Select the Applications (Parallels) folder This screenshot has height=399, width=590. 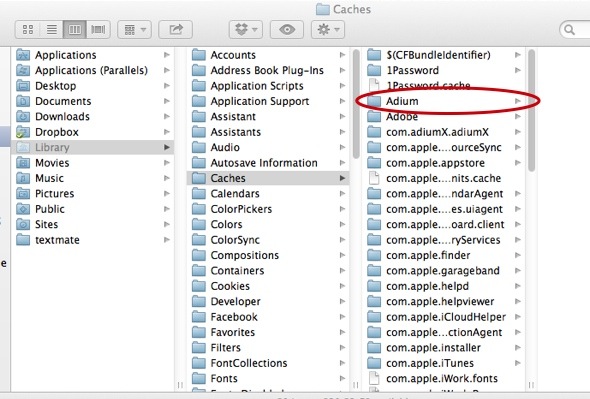coord(91,70)
